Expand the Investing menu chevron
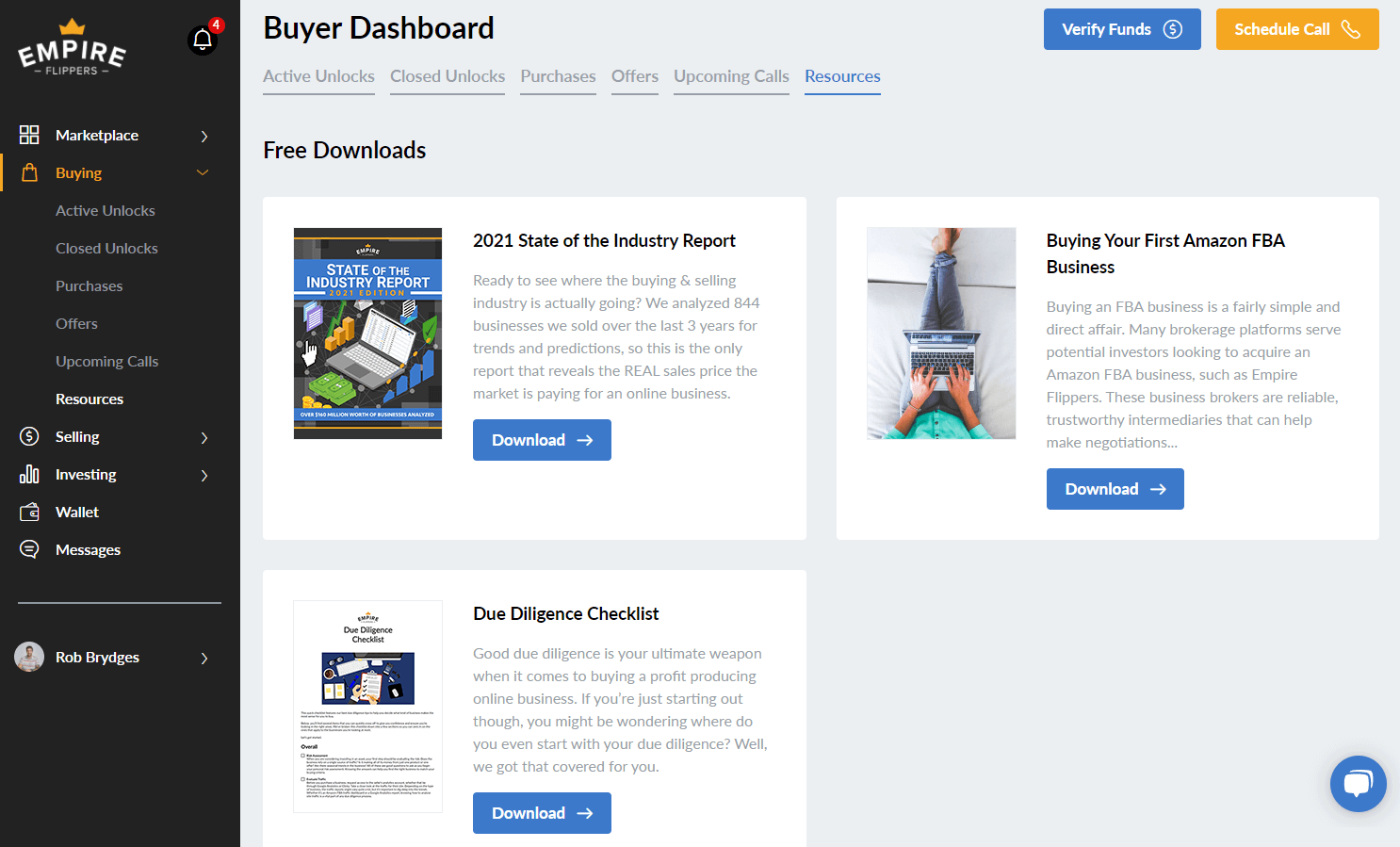 click(x=204, y=475)
